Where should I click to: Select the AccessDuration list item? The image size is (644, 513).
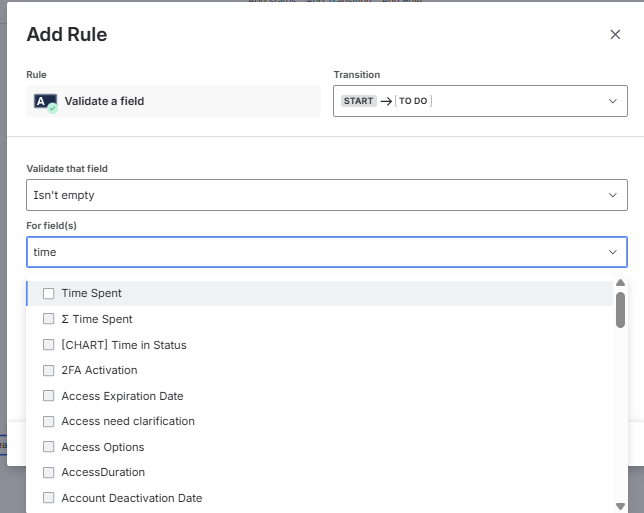(103, 472)
